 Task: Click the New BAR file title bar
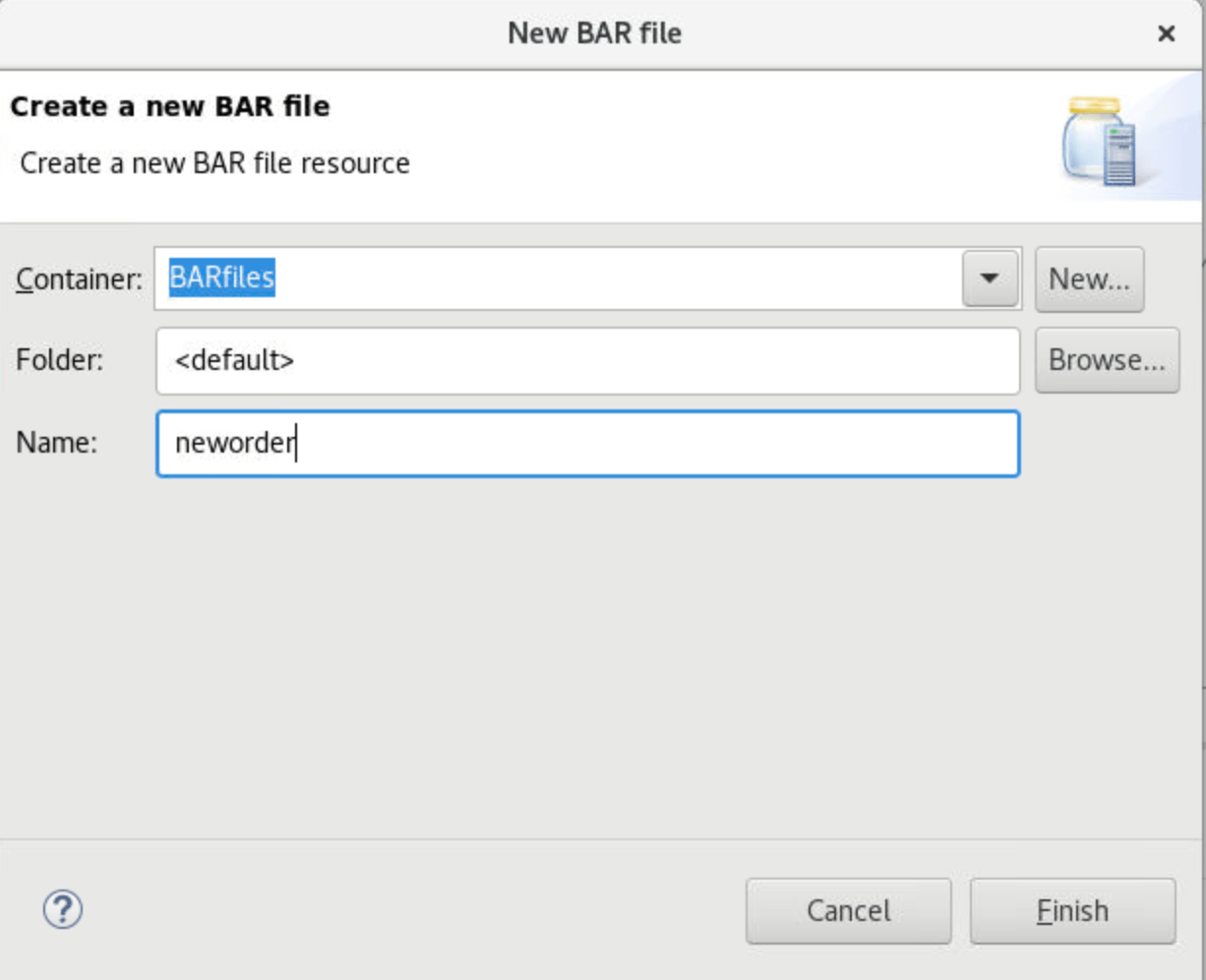coord(594,32)
